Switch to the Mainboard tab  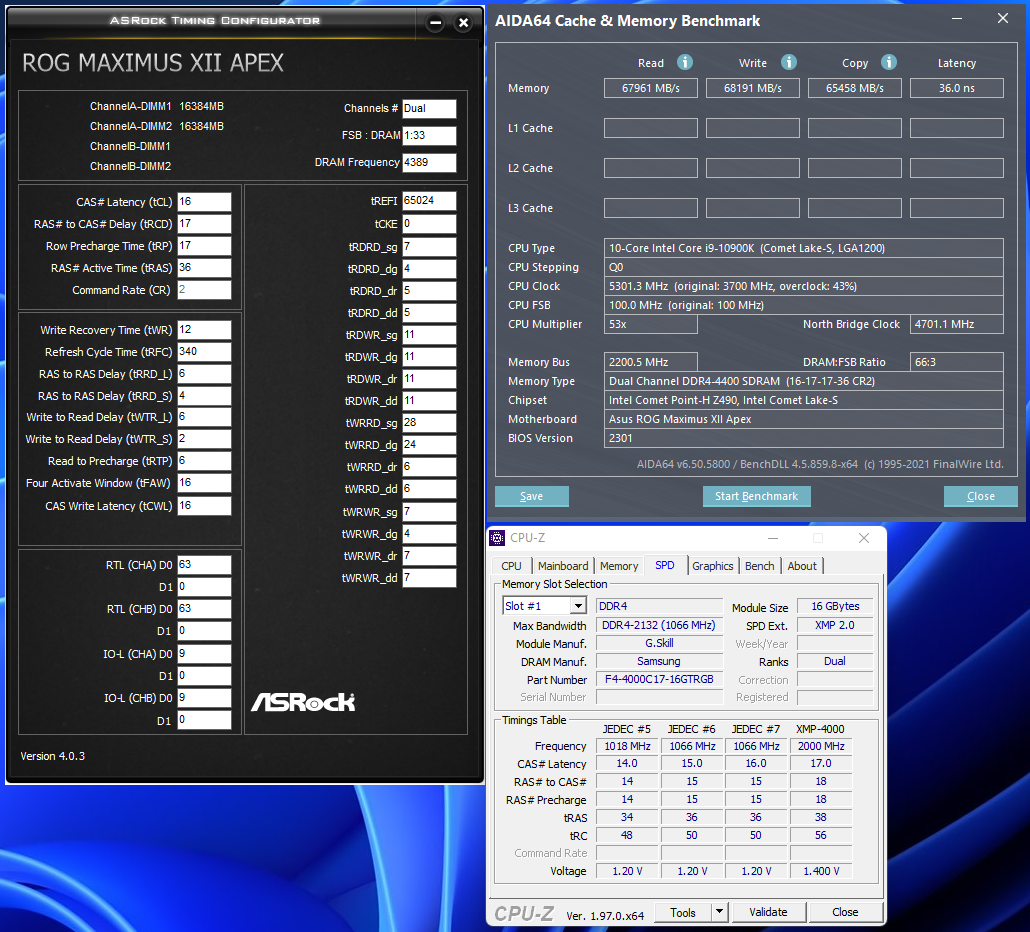(563, 566)
